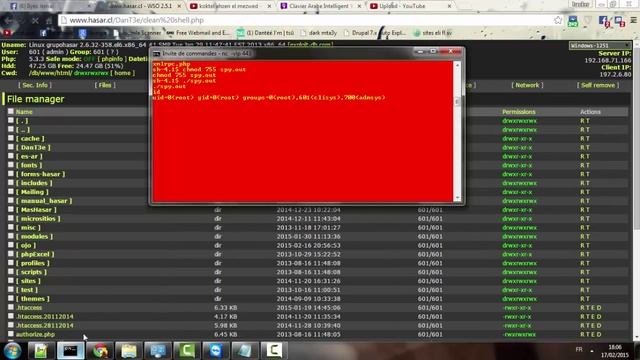The image size is (640, 360).
Task: Click the green-badge extension icon beside star
Action: (573, 21)
